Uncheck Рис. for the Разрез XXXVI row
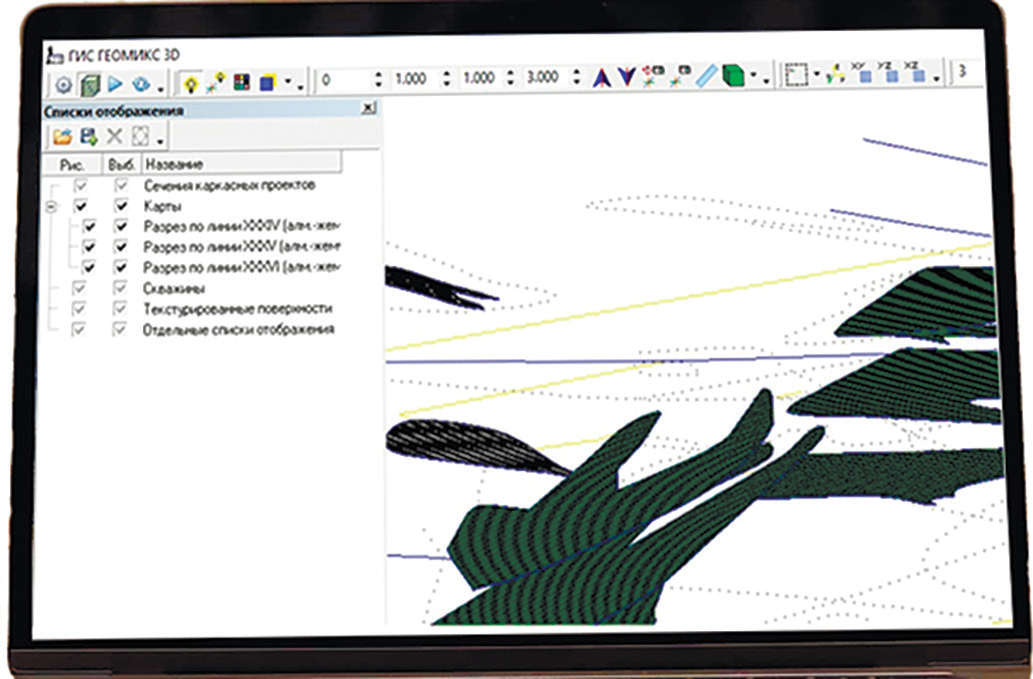1033x679 pixels. coord(90,268)
